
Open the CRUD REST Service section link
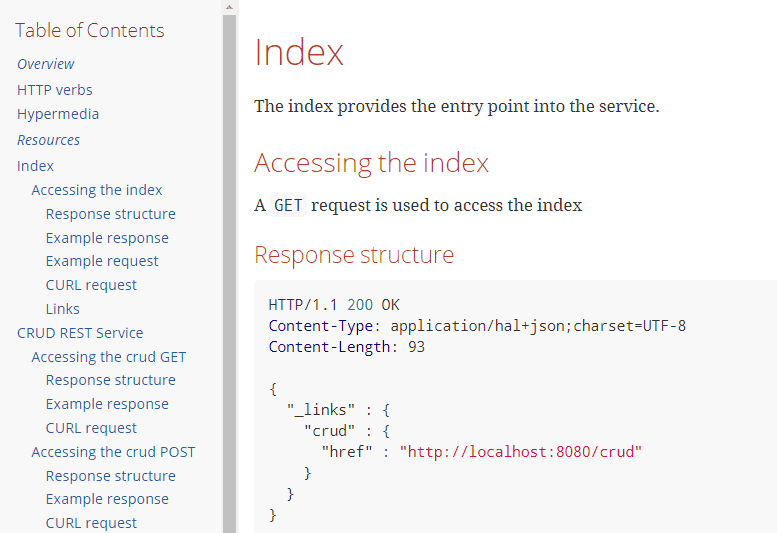[x=80, y=333]
